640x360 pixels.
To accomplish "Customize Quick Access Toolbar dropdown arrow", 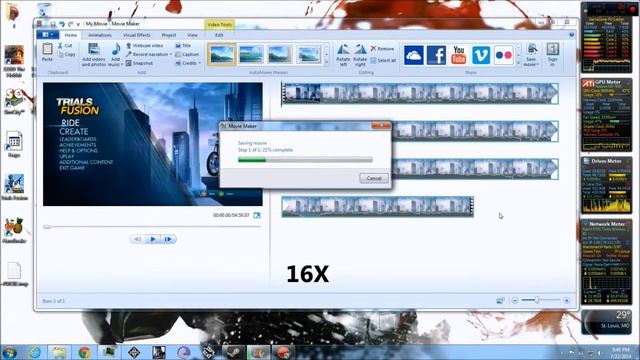I will [78, 25].
